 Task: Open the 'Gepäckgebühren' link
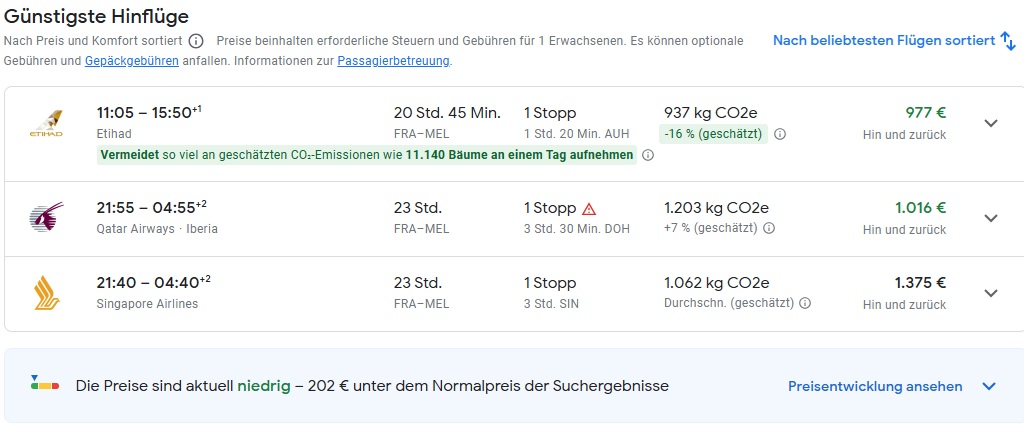click(132, 61)
